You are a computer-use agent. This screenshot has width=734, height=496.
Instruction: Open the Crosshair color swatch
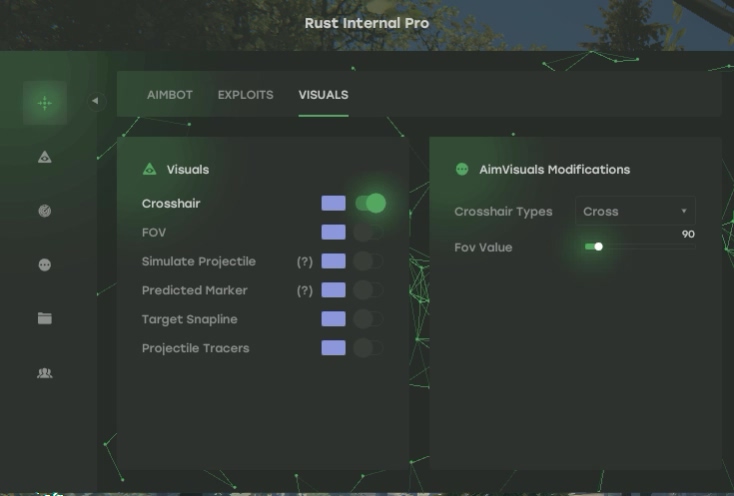pyautogui.click(x=333, y=204)
